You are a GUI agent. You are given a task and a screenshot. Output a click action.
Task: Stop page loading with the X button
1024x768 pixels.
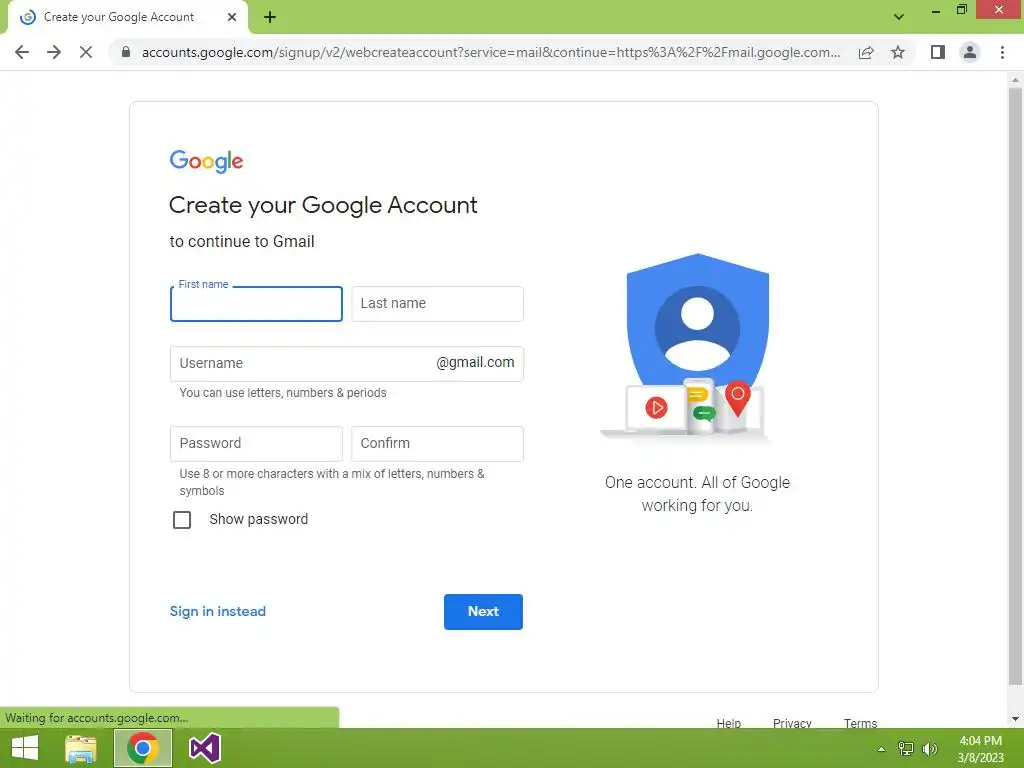(86, 52)
